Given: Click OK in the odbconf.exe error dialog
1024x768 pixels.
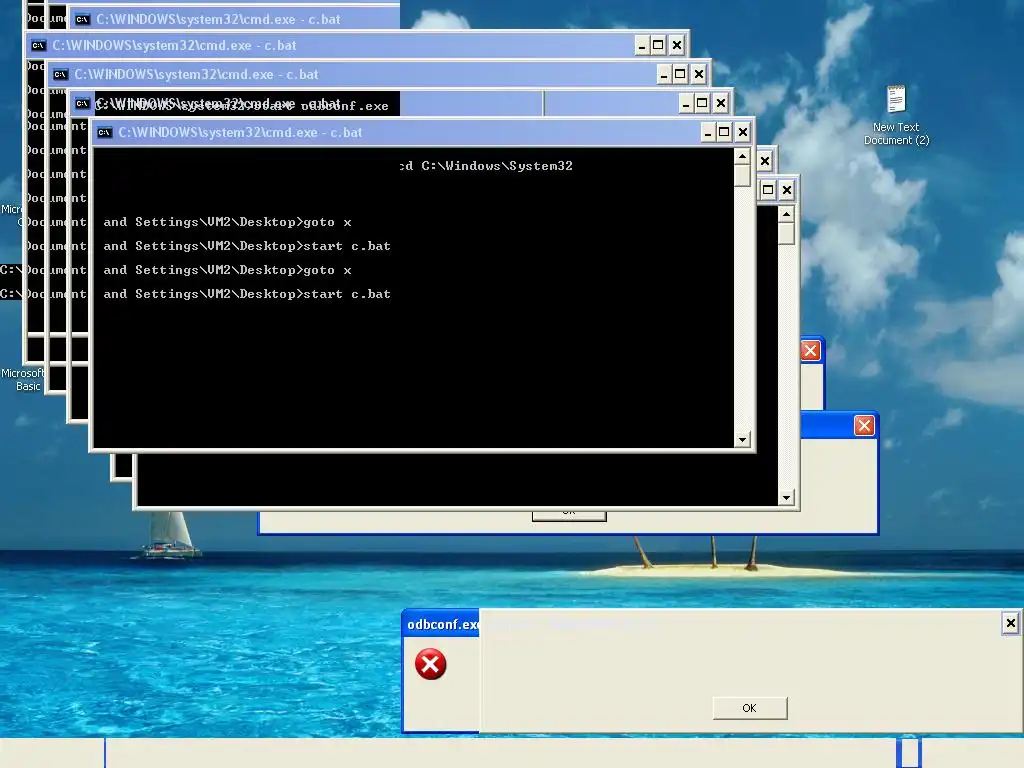Looking at the screenshot, I should (x=750, y=708).
